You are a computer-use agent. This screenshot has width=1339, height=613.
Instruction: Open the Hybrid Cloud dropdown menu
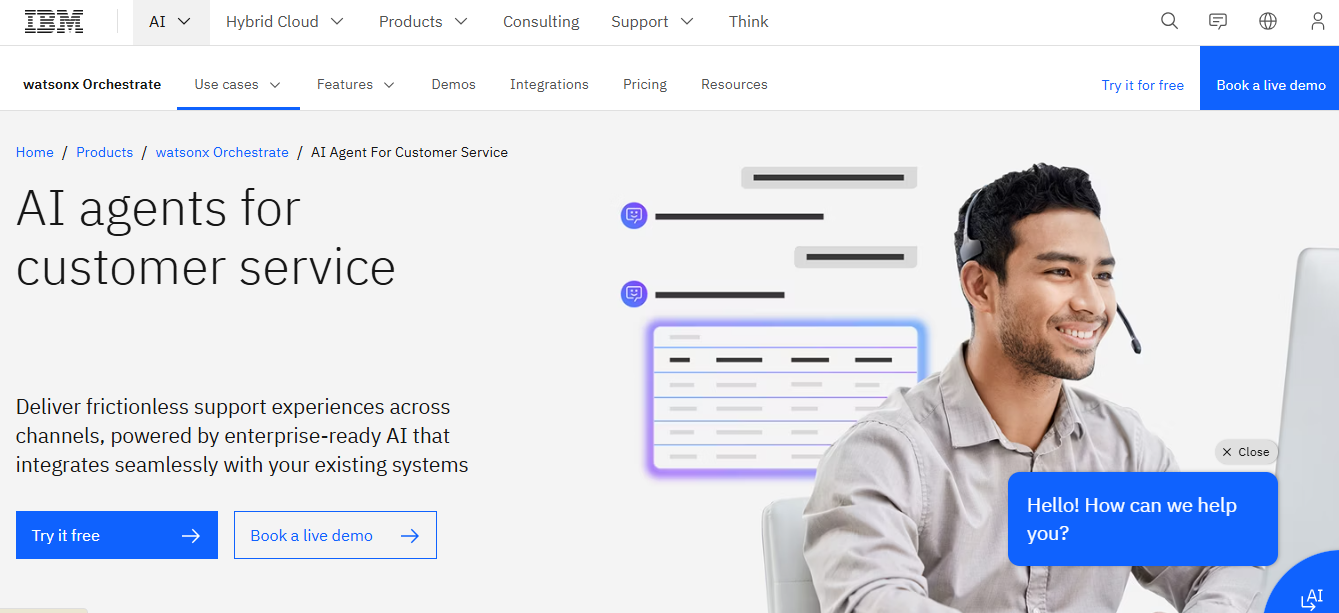[x=284, y=21]
